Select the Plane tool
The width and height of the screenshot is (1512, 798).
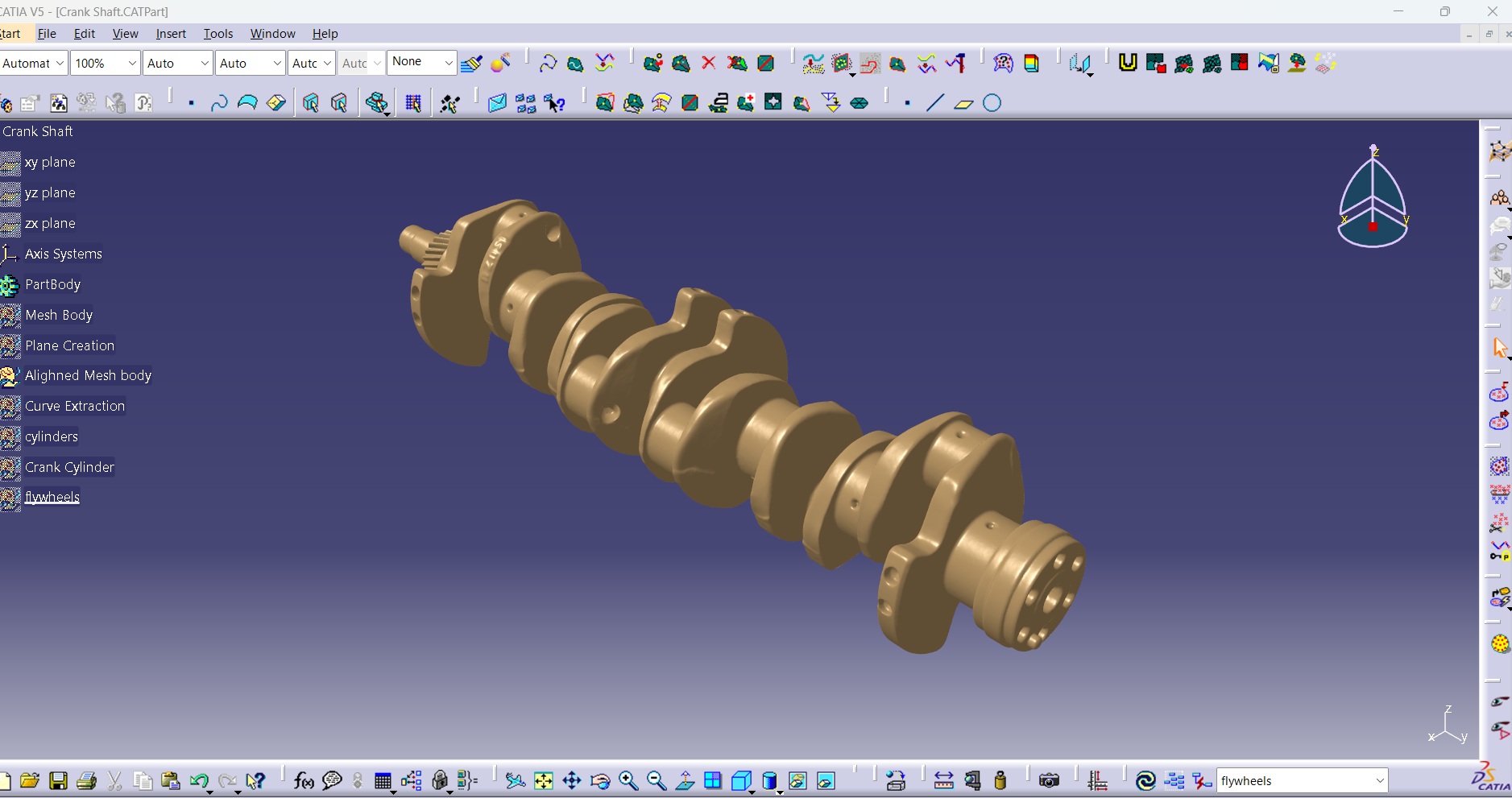coord(963,103)
